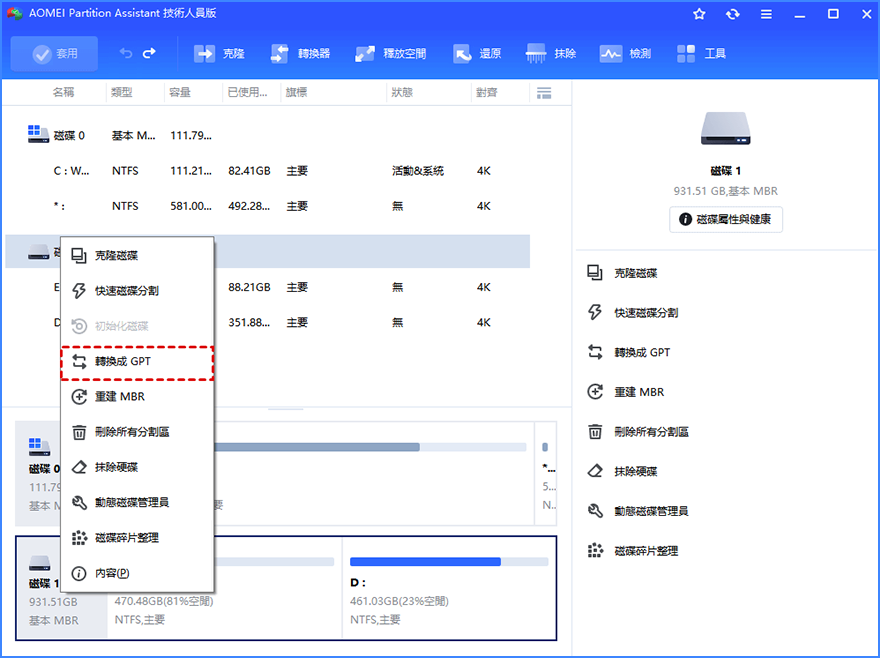Click 抹除硬碟 in the right panel
The image size is (880, 658).
[x=622, y=472]
